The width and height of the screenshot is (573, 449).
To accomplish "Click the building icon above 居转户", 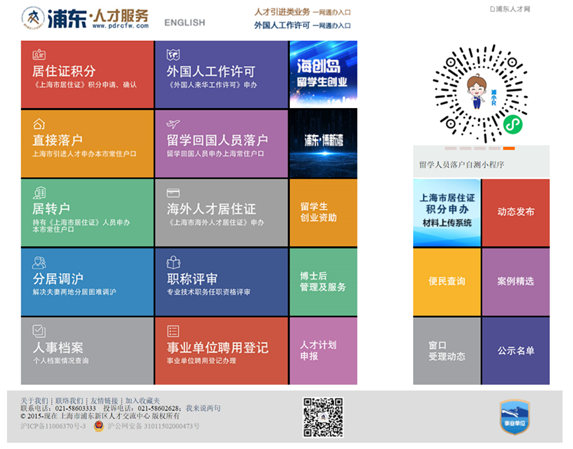I will 39,193.
